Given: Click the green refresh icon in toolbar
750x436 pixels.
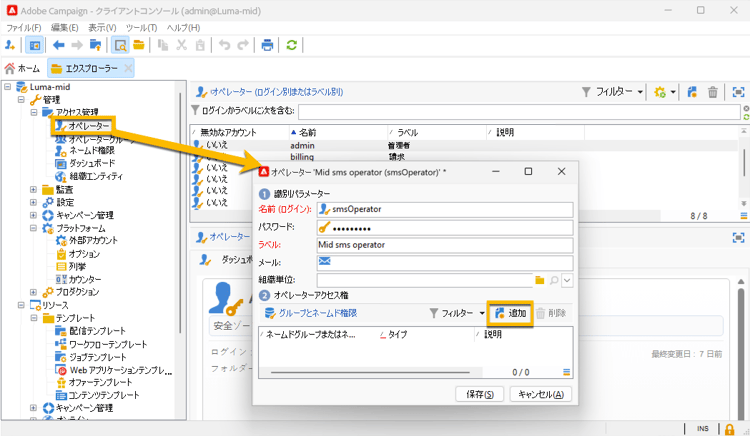Looking at the screenshot, I should click(291, 45).
